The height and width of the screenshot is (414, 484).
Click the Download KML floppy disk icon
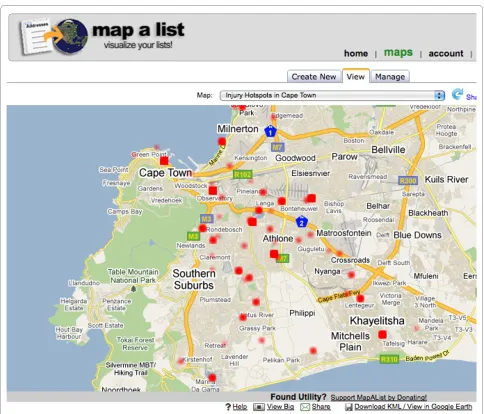coord(349,407)
